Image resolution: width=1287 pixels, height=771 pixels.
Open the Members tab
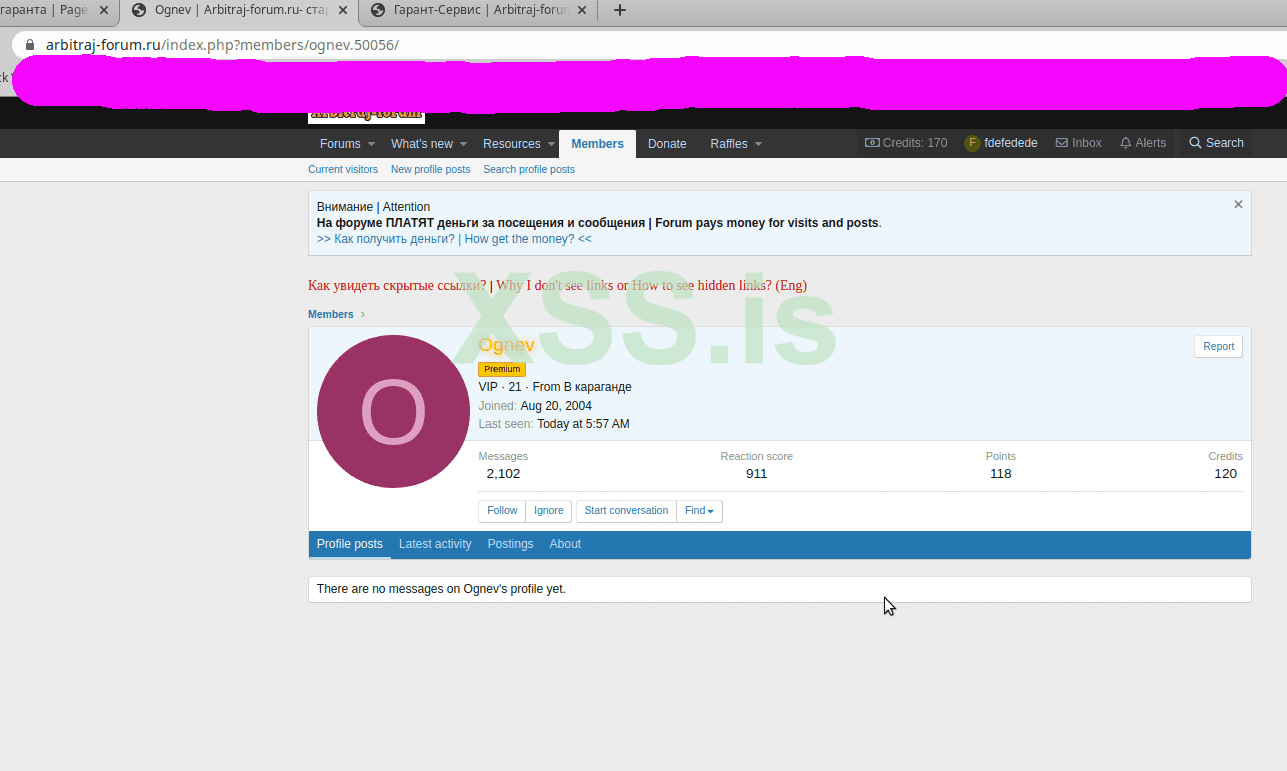[597, 143]
